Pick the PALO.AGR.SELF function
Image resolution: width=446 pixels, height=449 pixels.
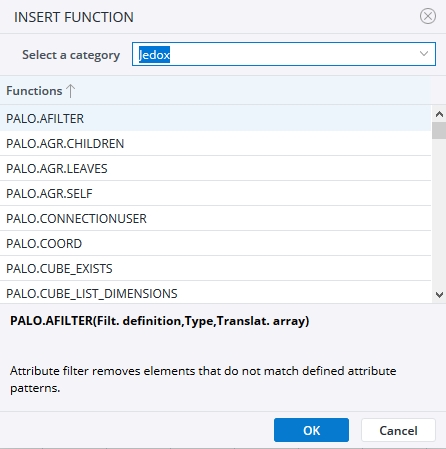pyautogui.click(x=215, y=193)
